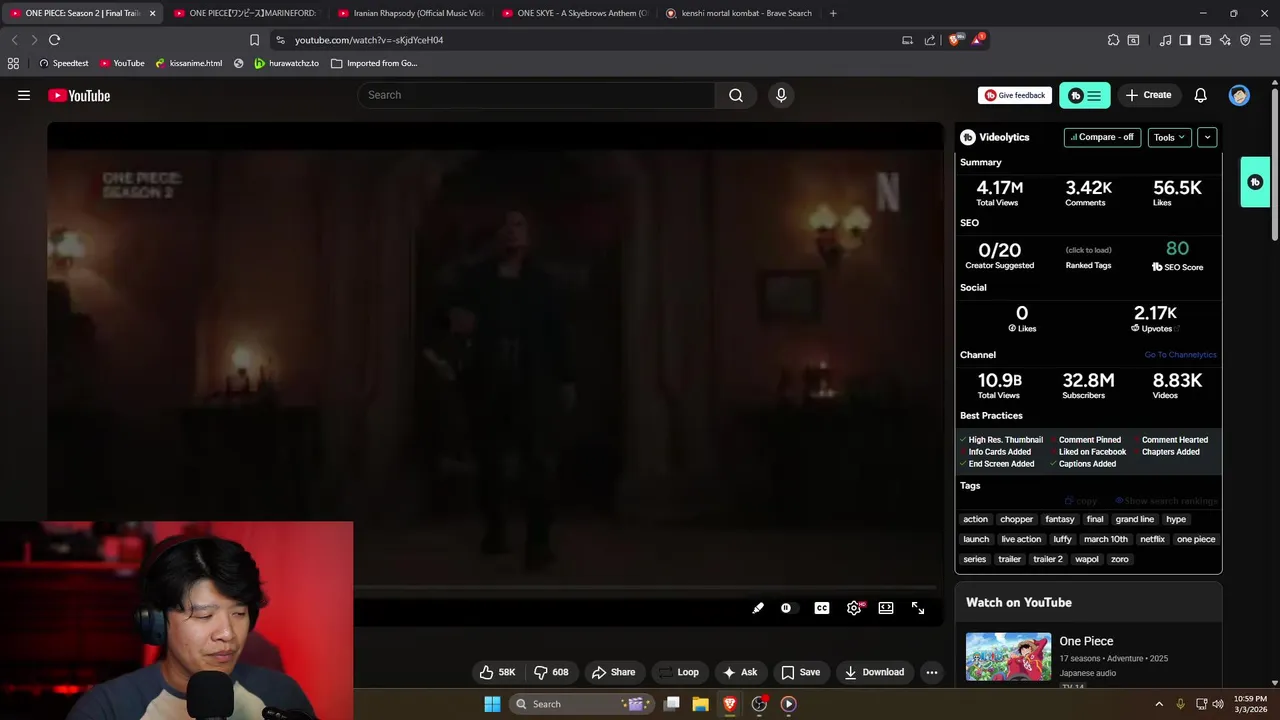Open the more actions ellipsis button

coord(932,672)
